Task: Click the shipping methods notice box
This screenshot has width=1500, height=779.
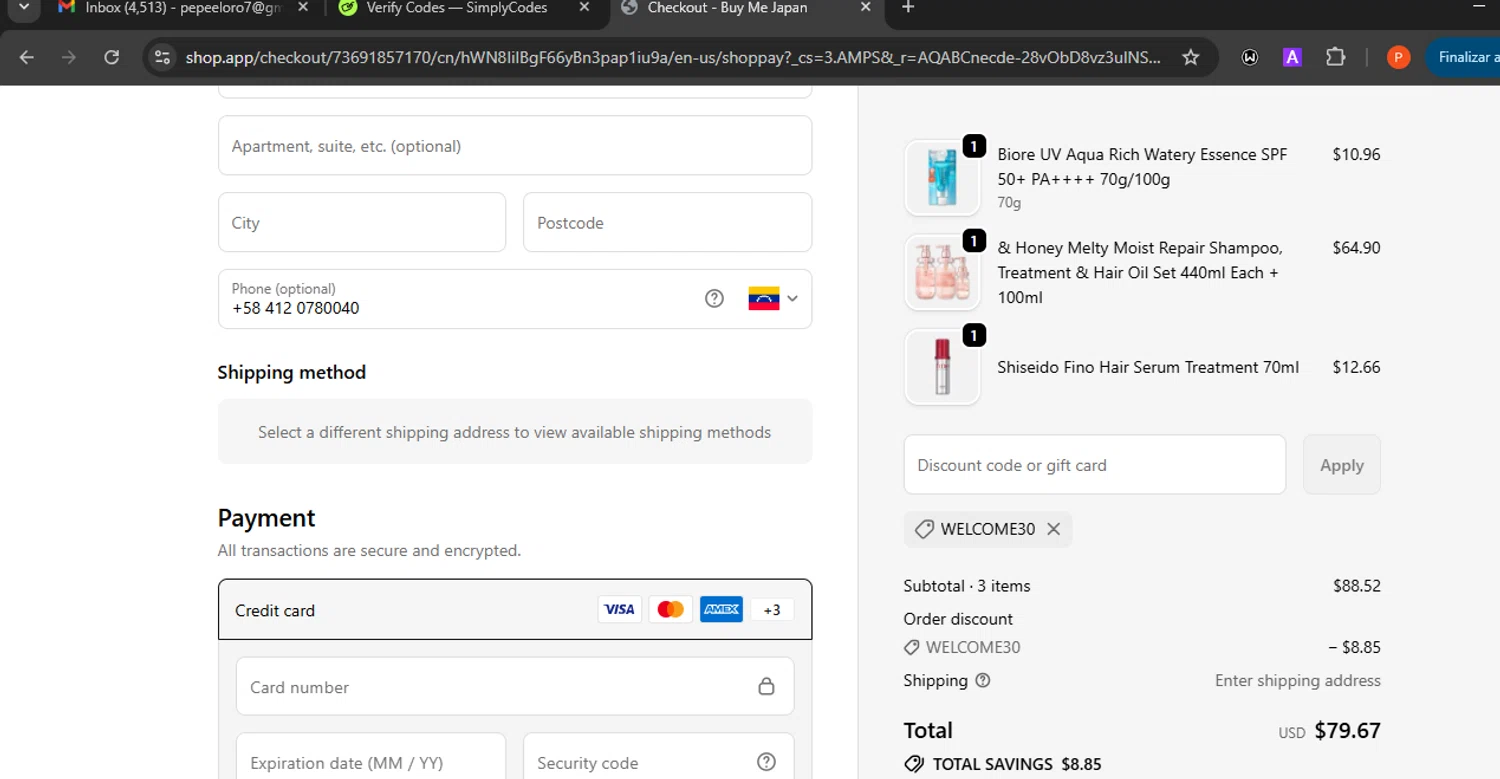Action: [515, 432]
